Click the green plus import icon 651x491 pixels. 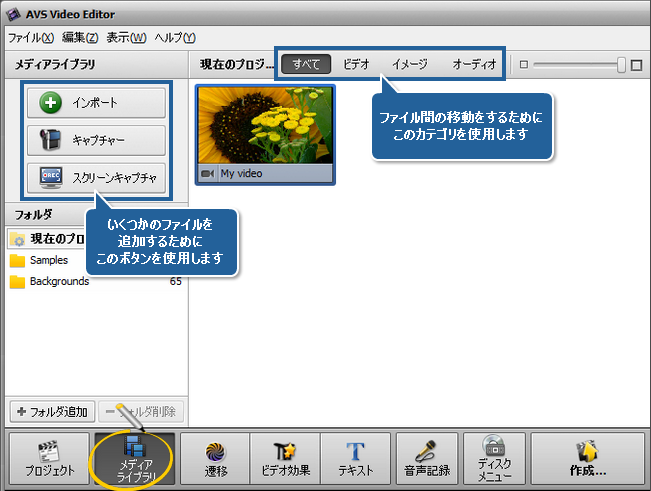click(51, 103)
